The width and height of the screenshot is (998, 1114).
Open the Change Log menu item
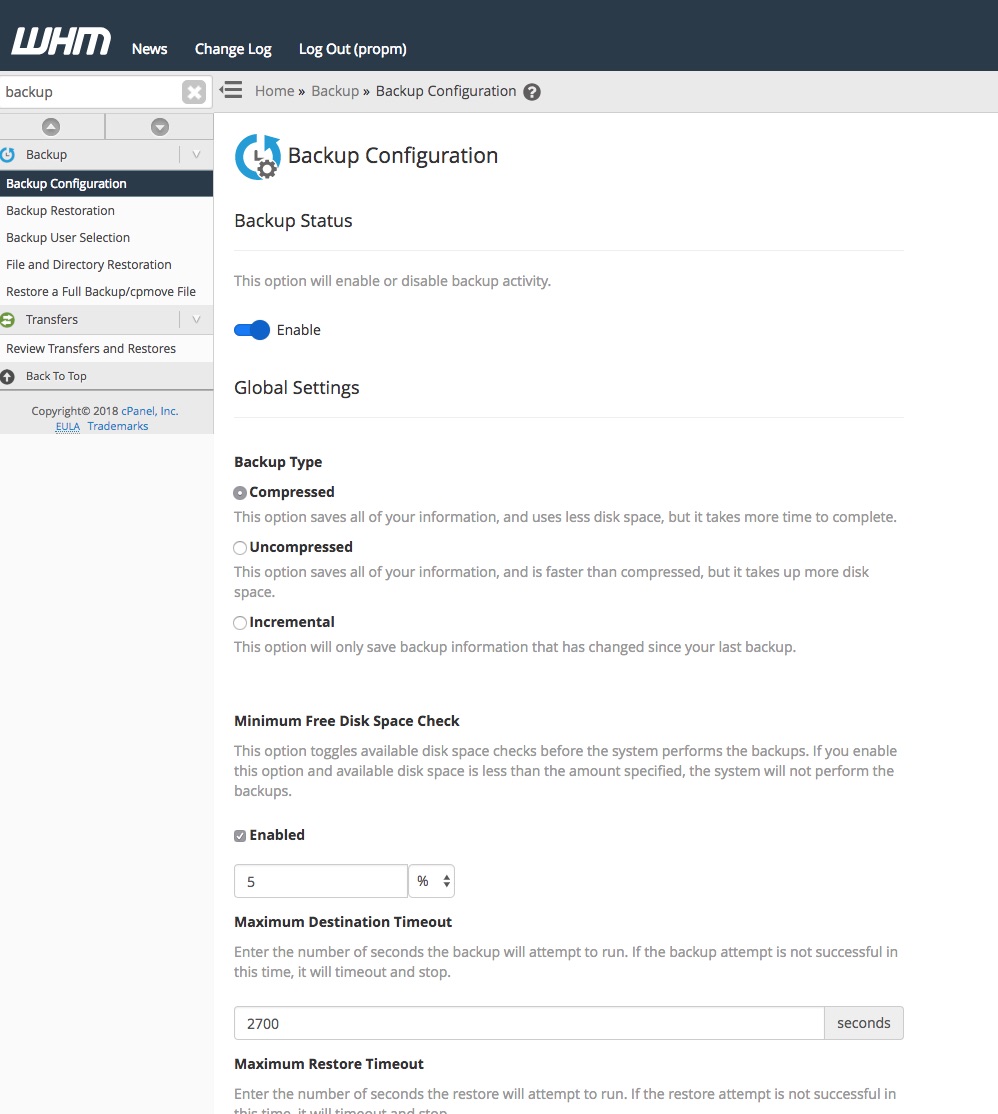233,49
